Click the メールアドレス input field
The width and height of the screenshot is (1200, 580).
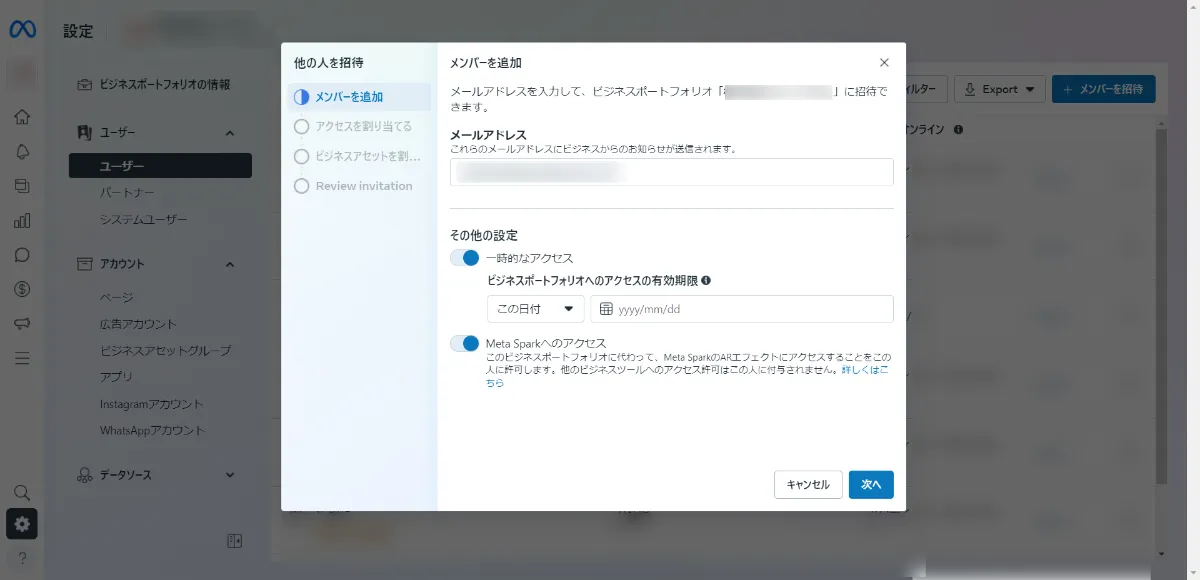[671, 172]
